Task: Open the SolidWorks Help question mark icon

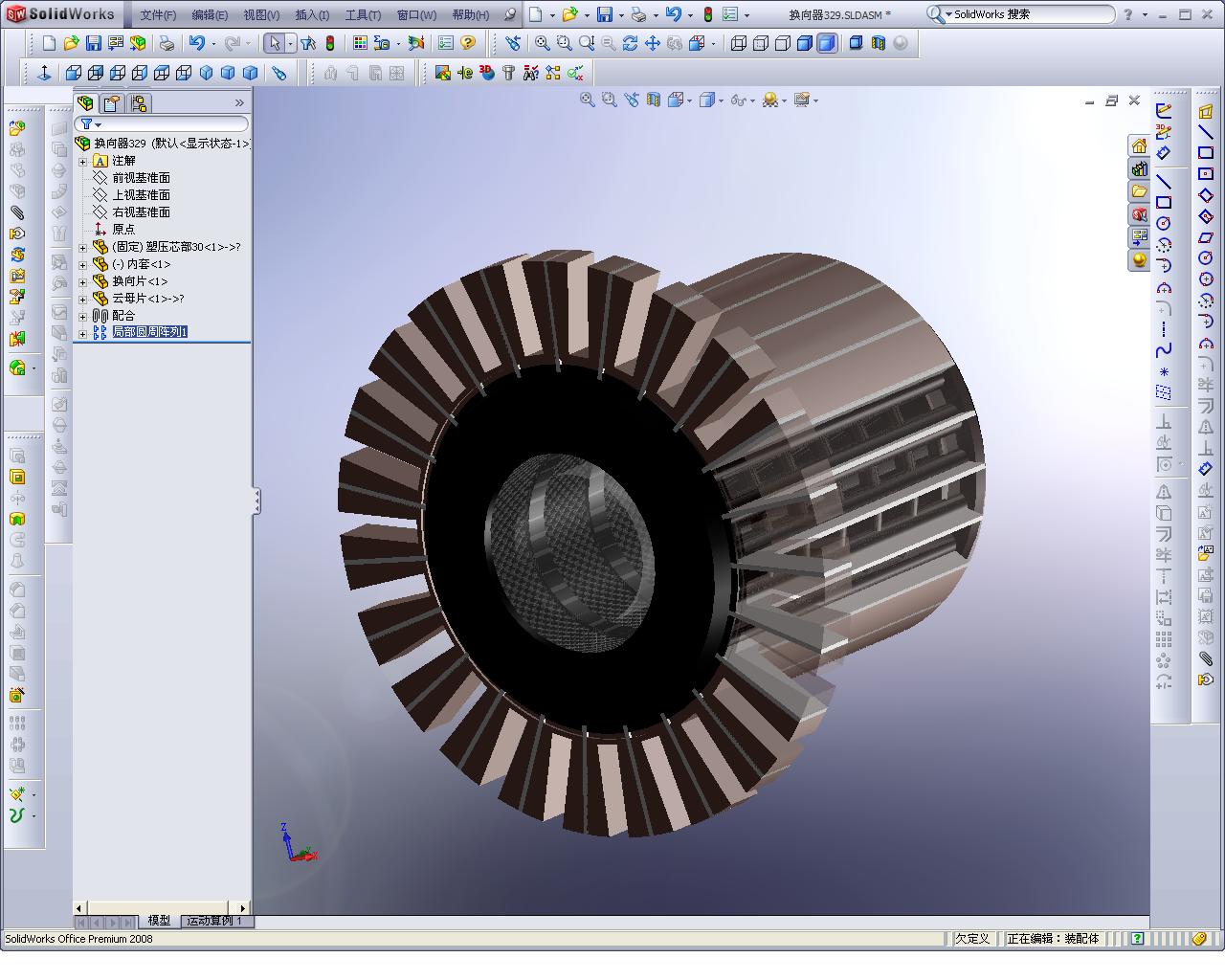Action: coord(467,43)
